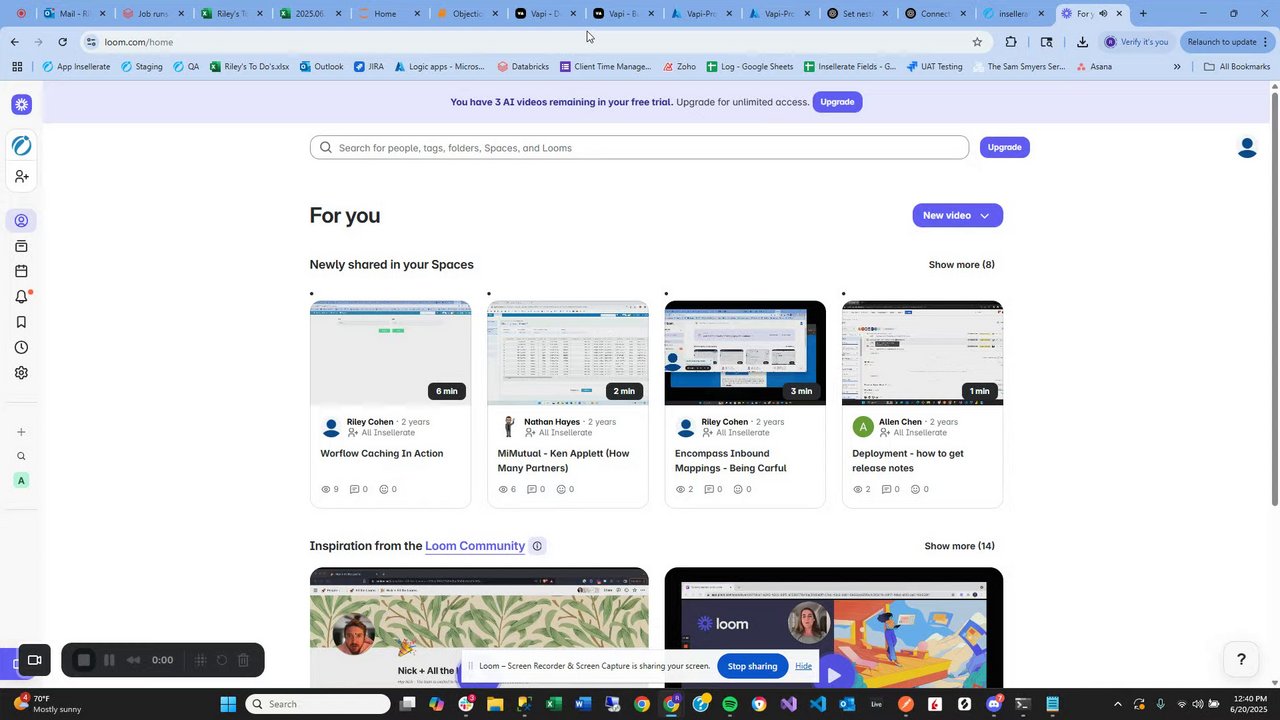
Task: Click the Loom recorder camera icon
Action: 34,660
